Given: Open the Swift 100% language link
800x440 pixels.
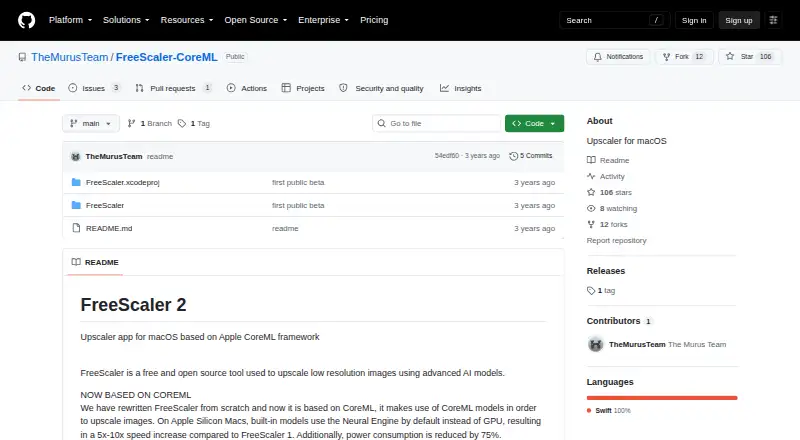Looking at the screenshot, I should click(609, 410).
